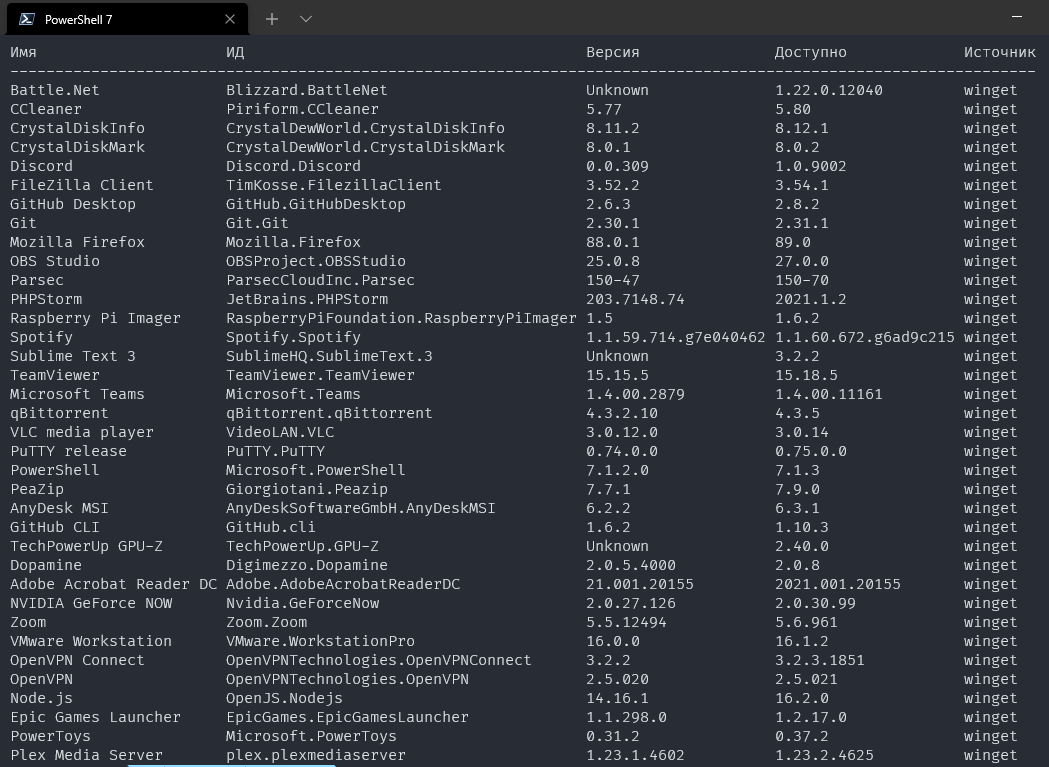Click the Версия column header
The height and width of the screenshot is (767, 1049).
(x=612, y=52)
